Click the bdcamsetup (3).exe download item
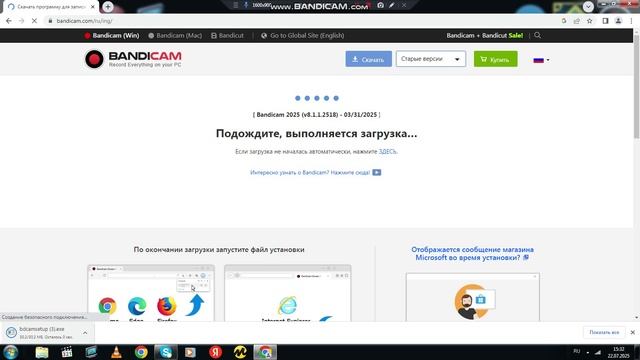This screenshot has width=640, height=360. (42, 333)
